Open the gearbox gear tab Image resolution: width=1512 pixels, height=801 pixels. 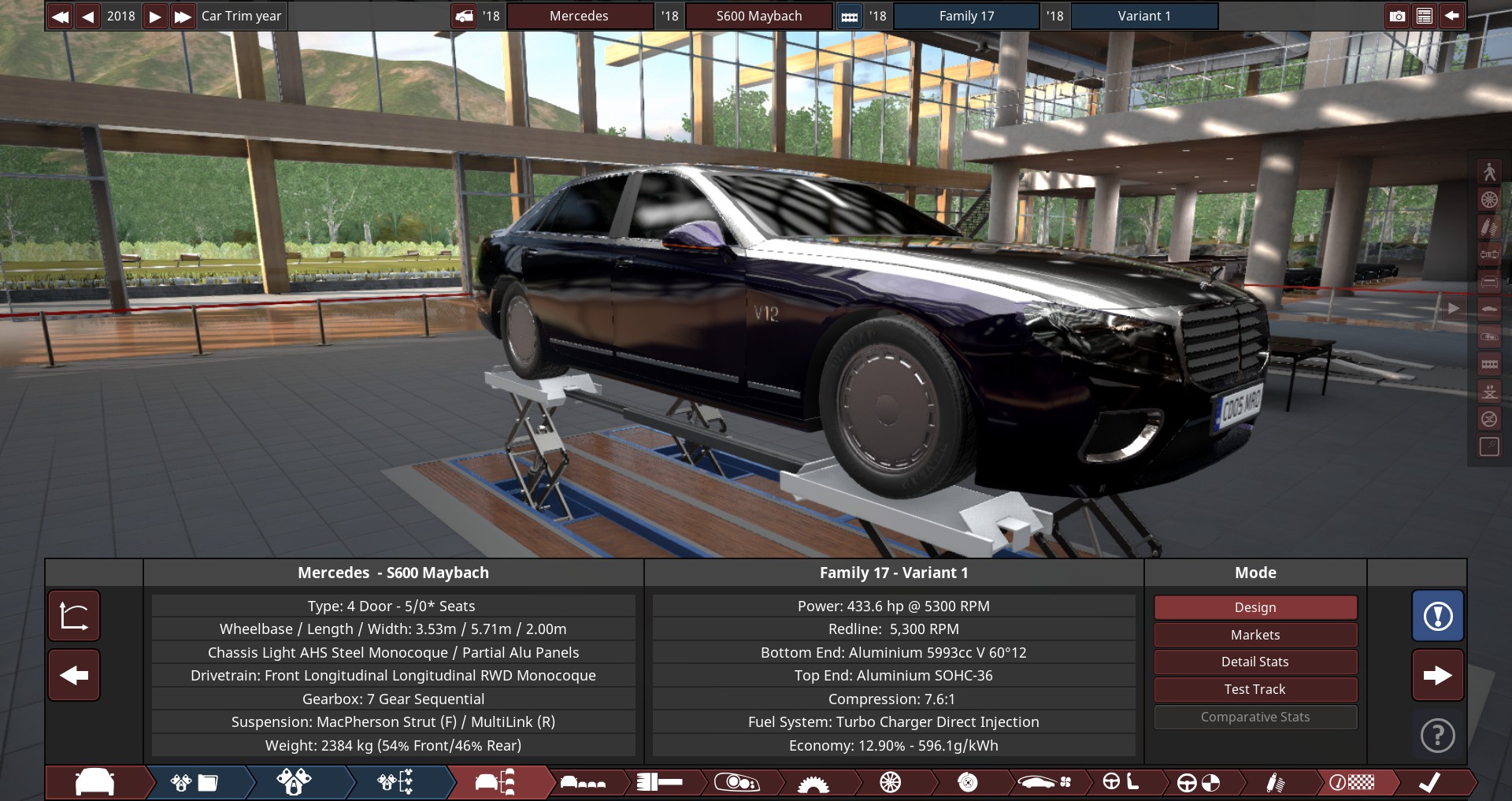coord(813,782)
